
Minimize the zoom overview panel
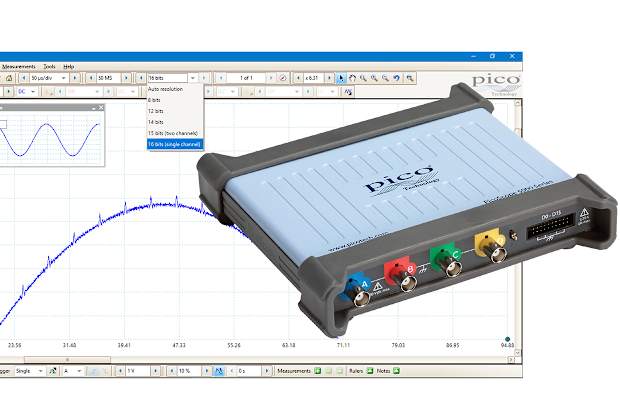[94, 108]
